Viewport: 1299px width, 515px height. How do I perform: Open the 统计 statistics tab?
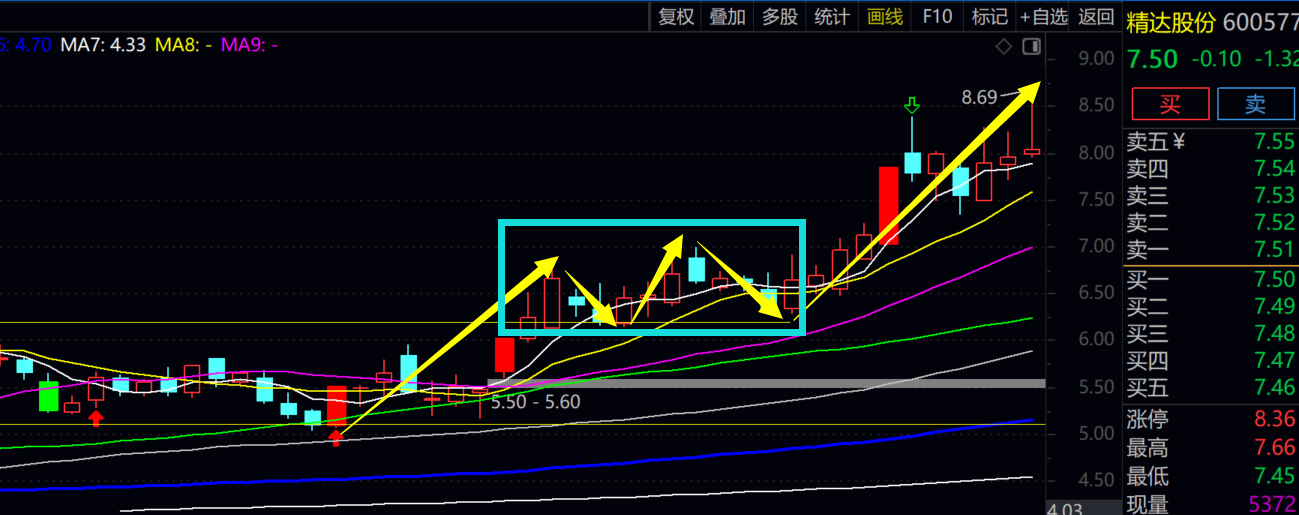tap(832, 16)
